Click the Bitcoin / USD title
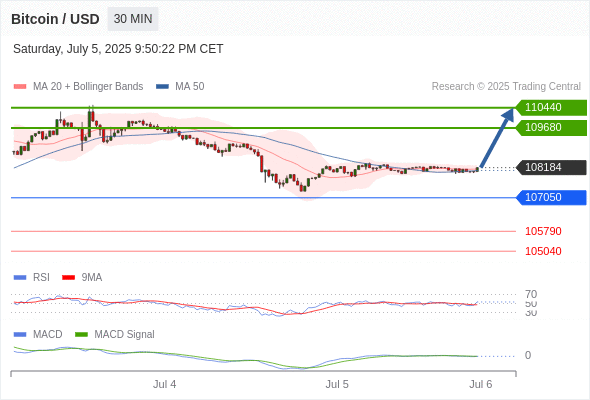The width and height of the screenshot is (590, 400). 55,19
